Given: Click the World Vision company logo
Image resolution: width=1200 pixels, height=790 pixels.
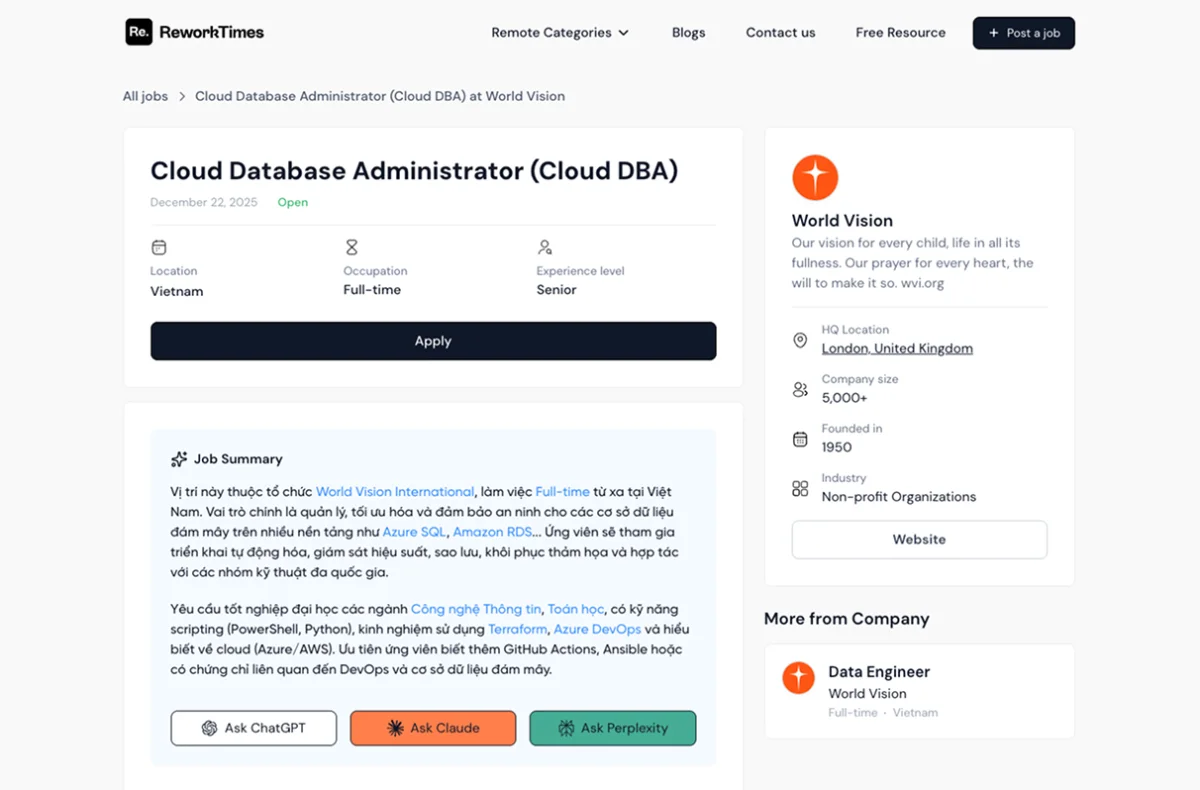Looking at the screenshot, I should 815,178.
